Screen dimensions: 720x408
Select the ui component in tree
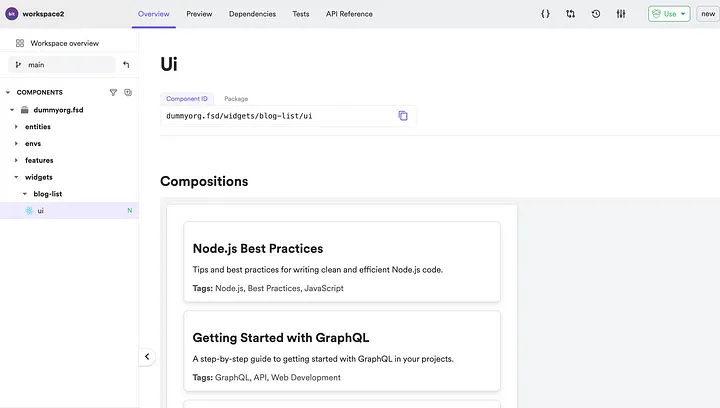(x=69, y=211)
